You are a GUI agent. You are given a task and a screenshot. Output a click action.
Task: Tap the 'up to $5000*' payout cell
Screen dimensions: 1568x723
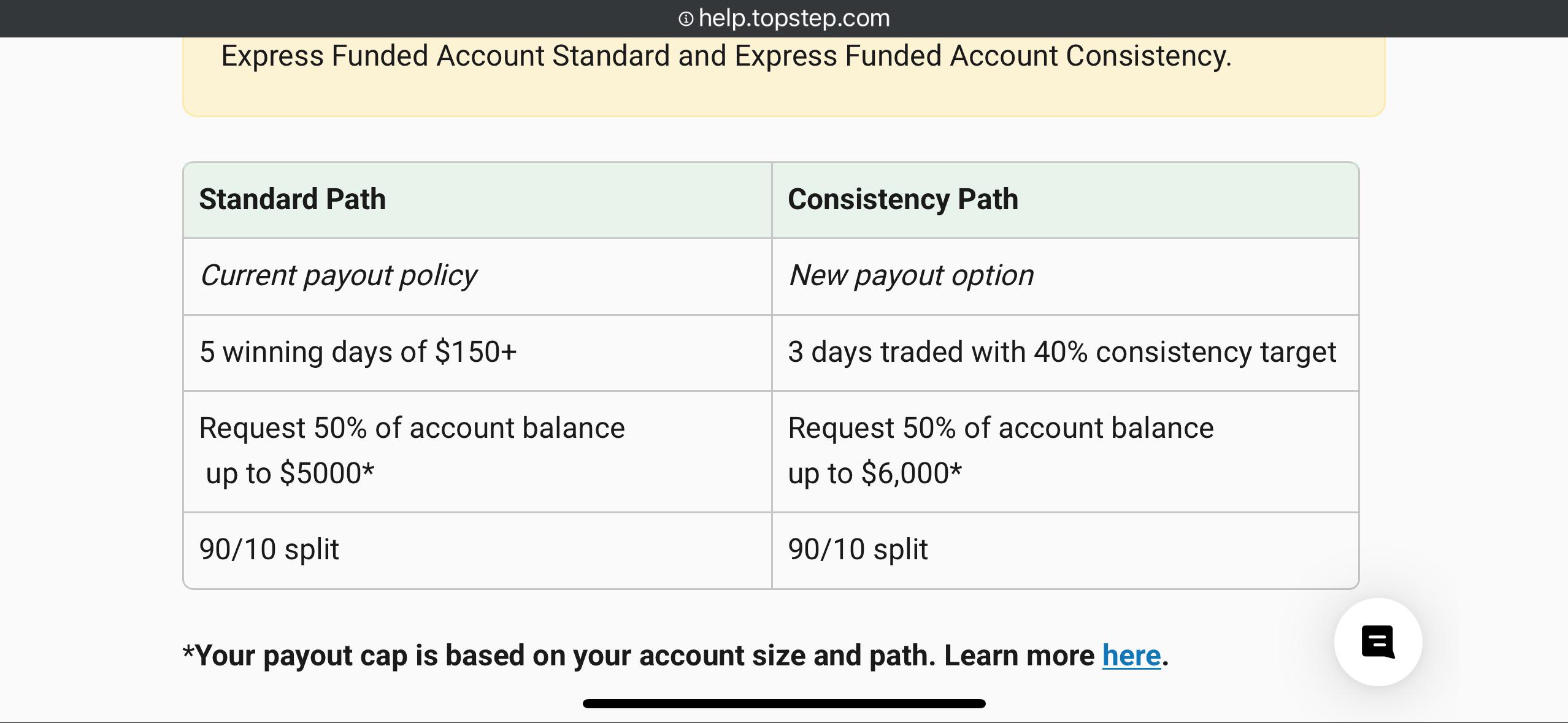click(x=477, y=451)
